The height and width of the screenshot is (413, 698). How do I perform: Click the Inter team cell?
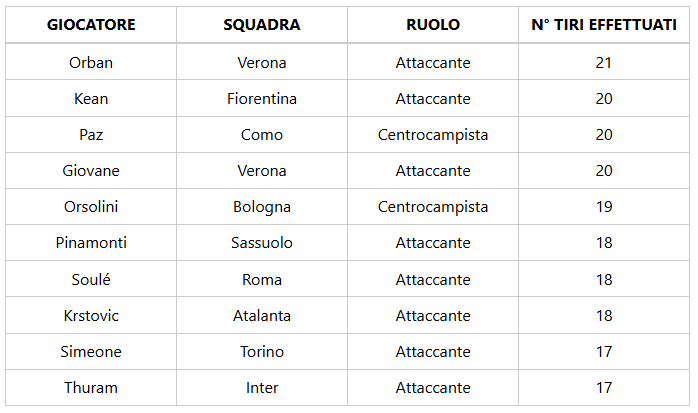262,388
